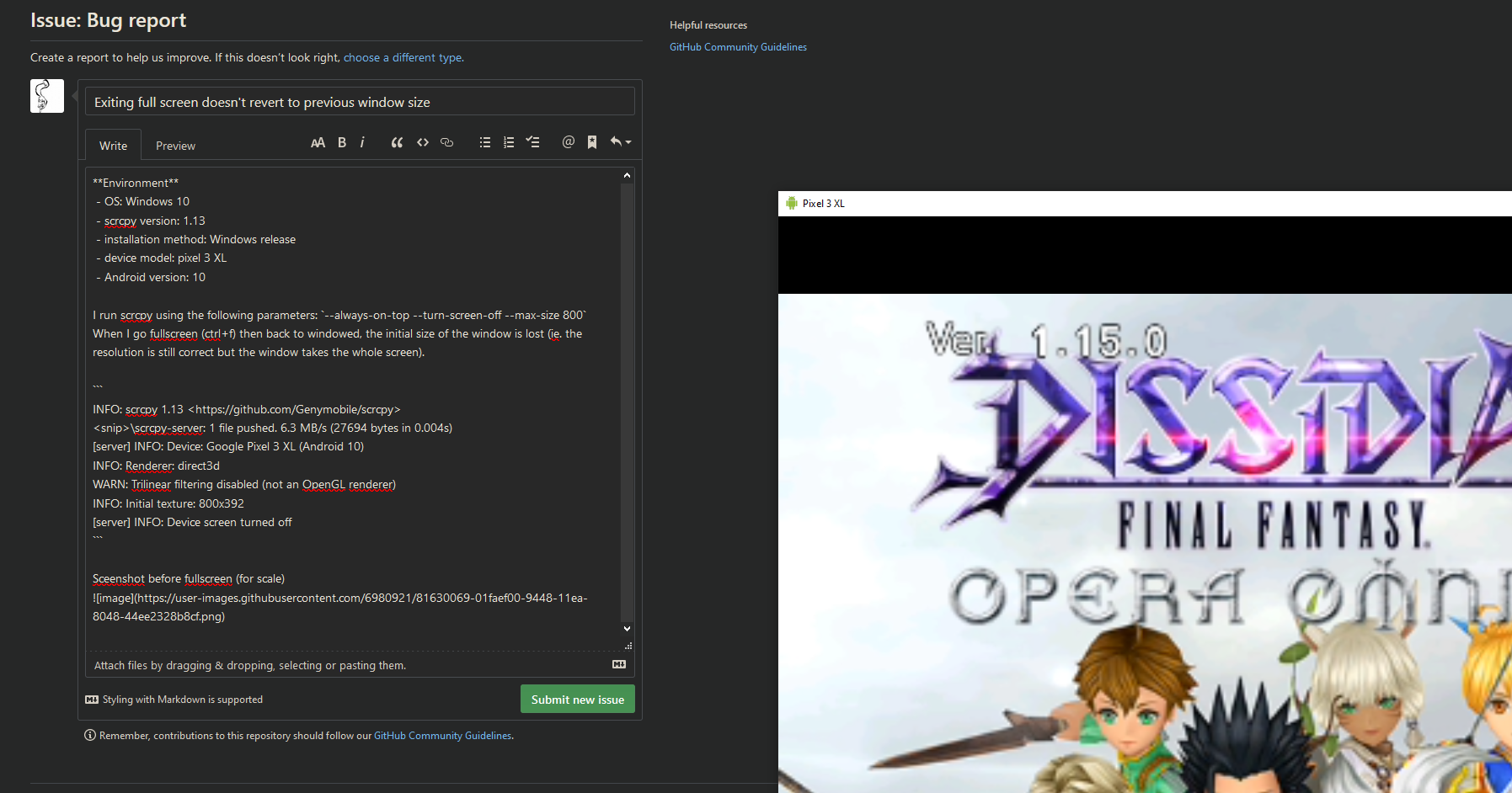Add an unordered bulleted list
1512x793 pixels.
(485, 142)
